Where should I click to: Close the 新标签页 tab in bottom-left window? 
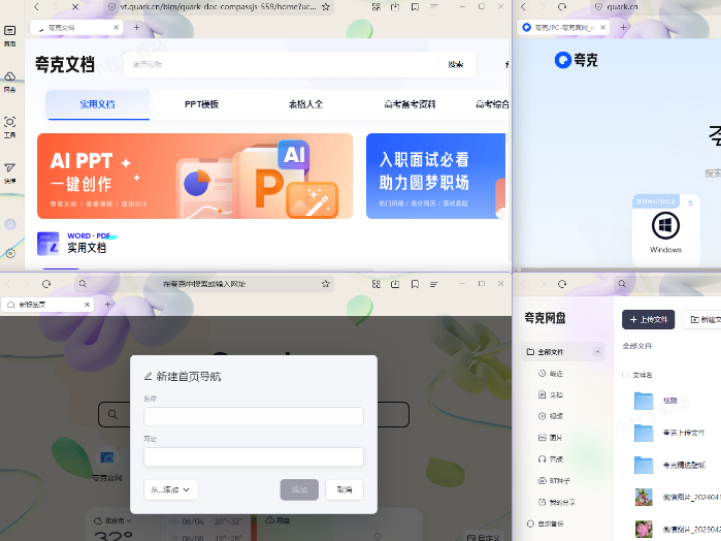87,304
